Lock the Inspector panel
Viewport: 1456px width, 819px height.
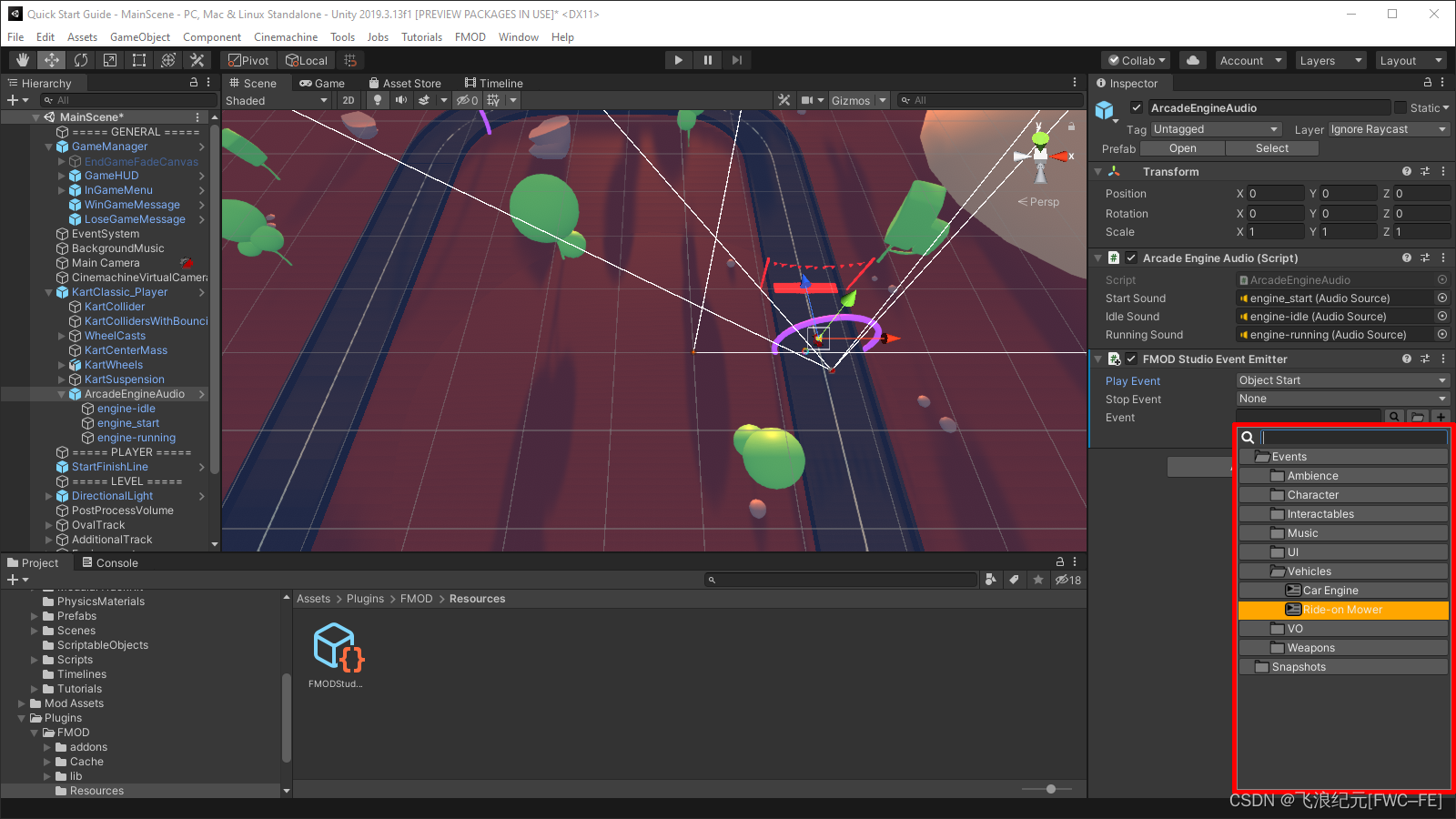[1428, 82]
